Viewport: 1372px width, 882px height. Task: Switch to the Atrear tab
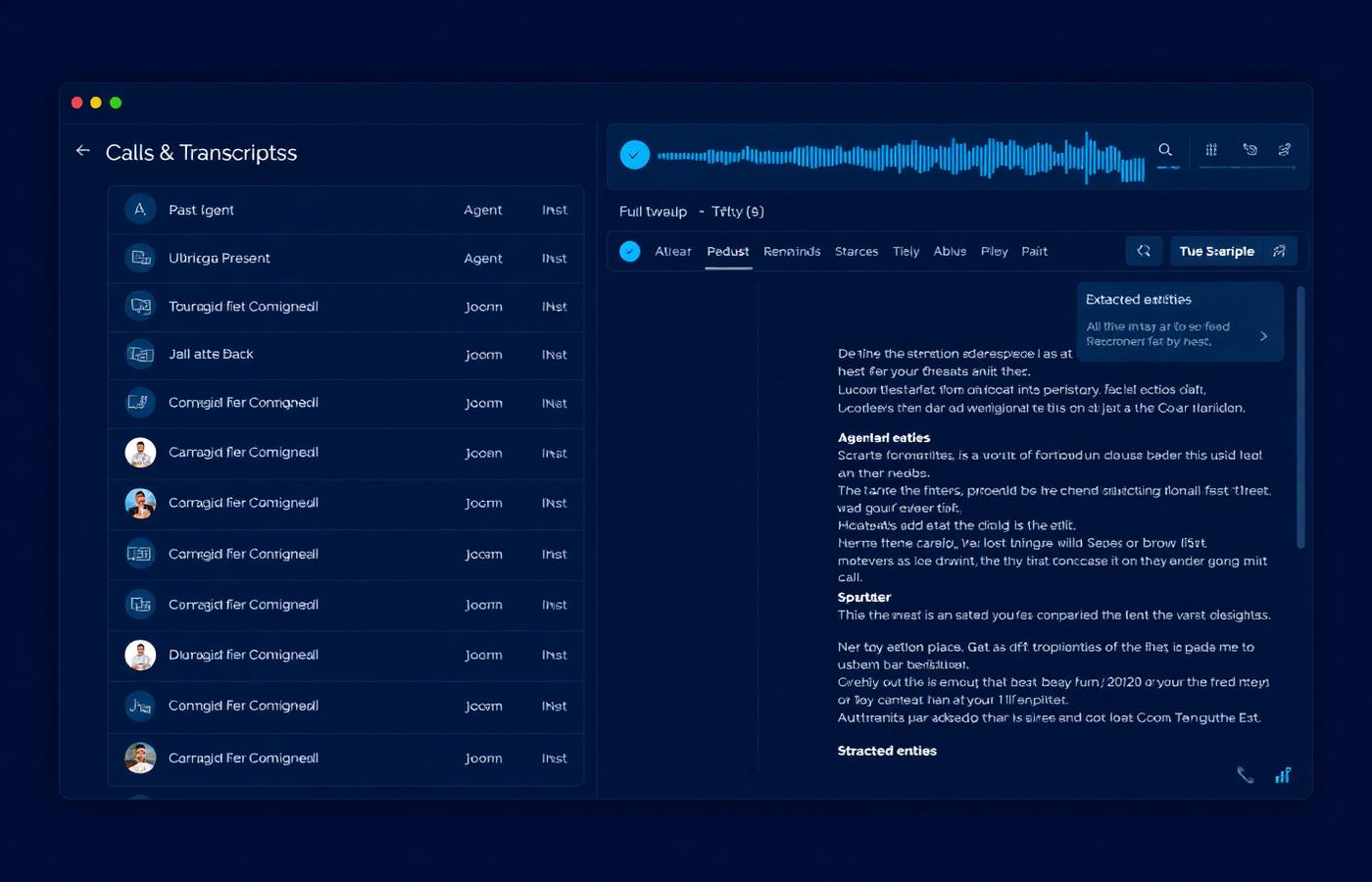tap(673, 252)
